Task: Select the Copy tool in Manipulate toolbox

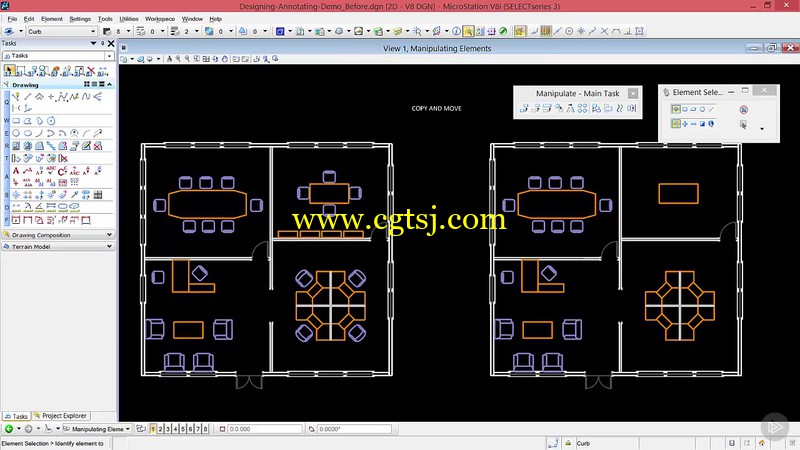Action: click(x=524, y=108)
